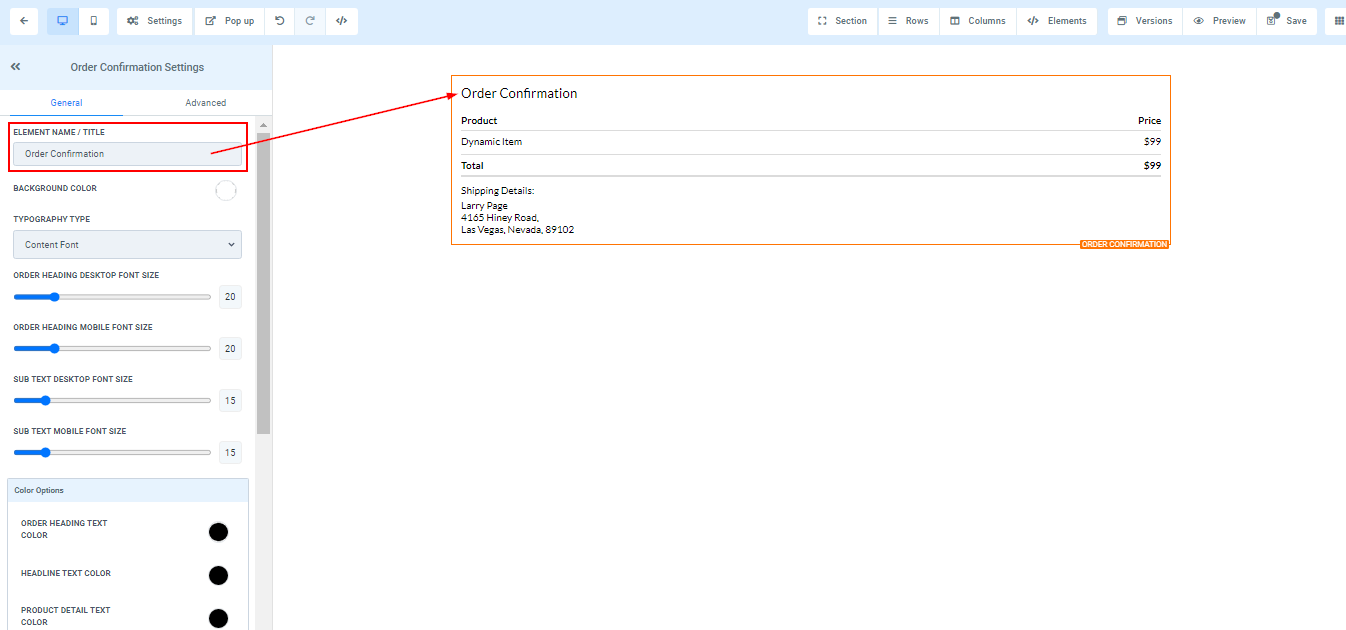The image size is (1346, 630).
Task: Switch to desktop view icon
Action: [x=62, y=21]
